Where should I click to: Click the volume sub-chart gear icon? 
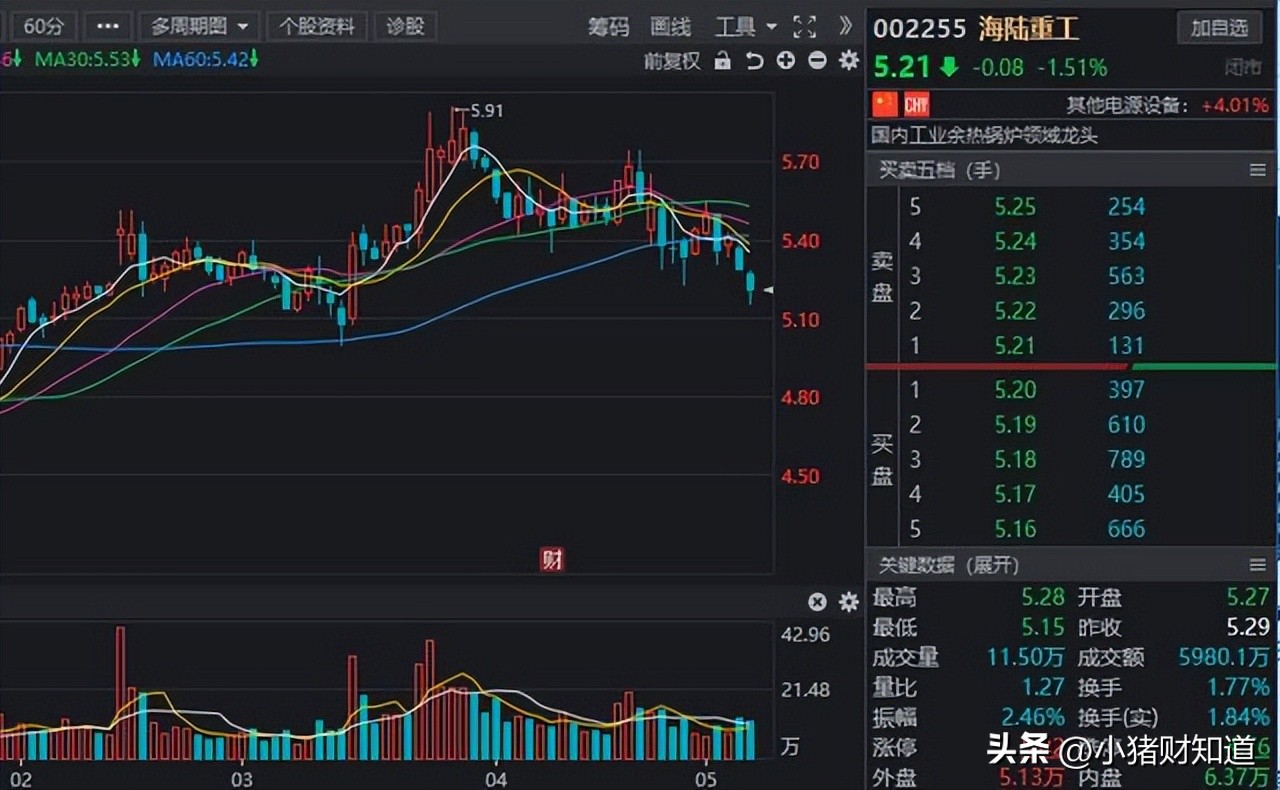847,602
